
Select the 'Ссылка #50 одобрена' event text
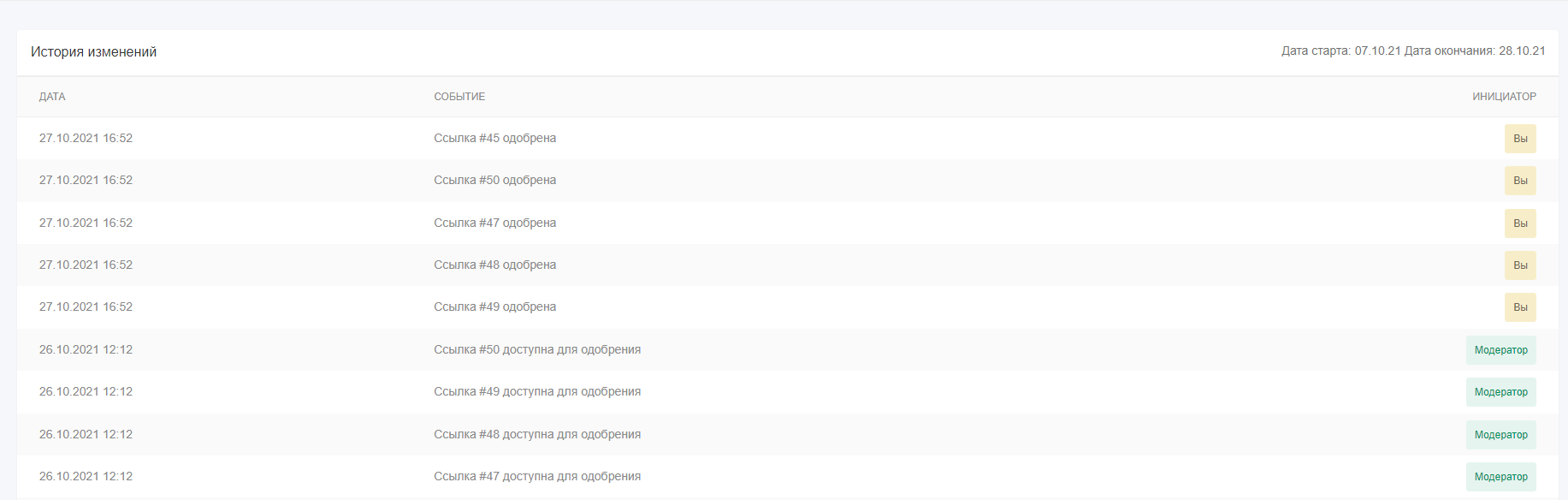[494, 181]
